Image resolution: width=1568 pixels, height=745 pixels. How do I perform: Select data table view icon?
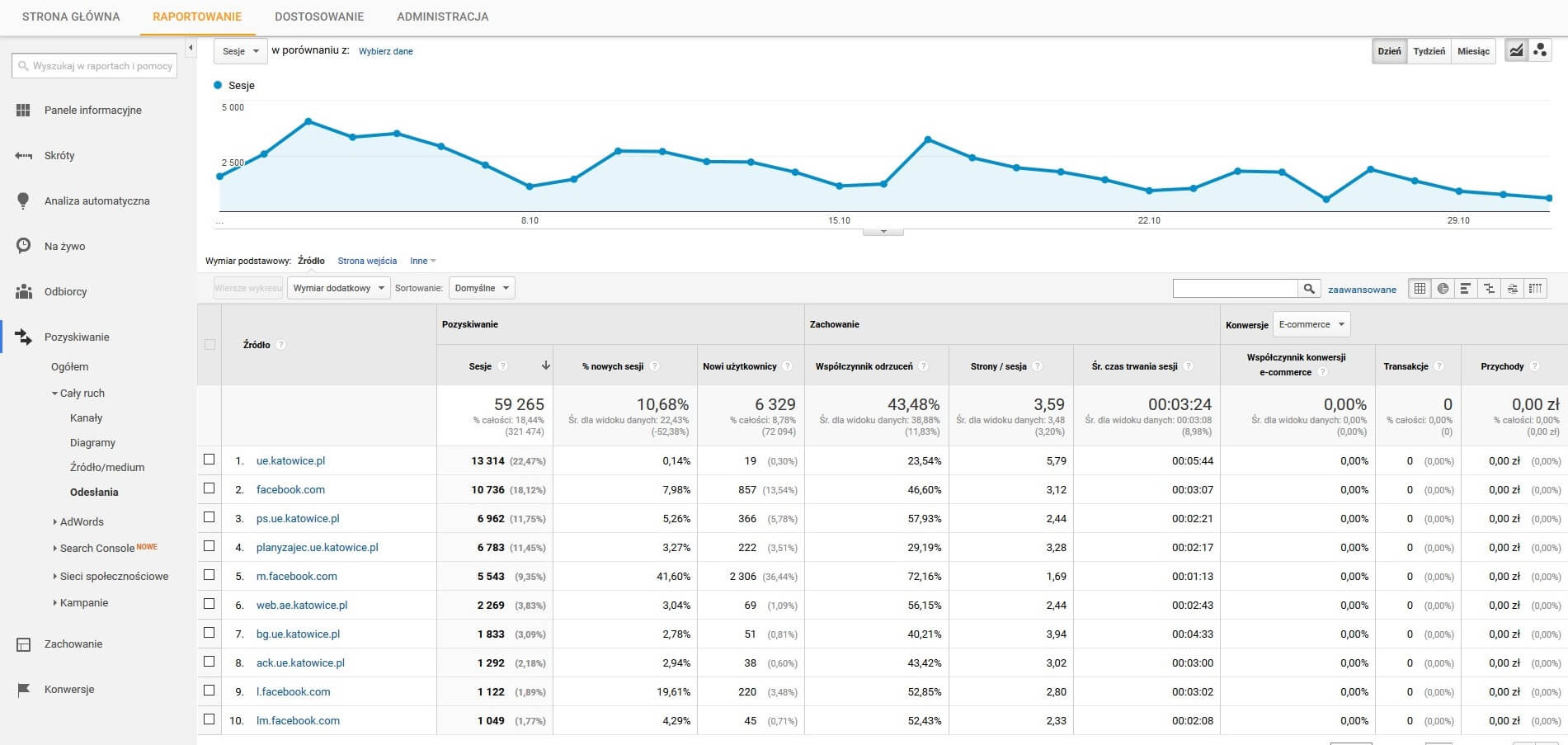click(1420, 289)
